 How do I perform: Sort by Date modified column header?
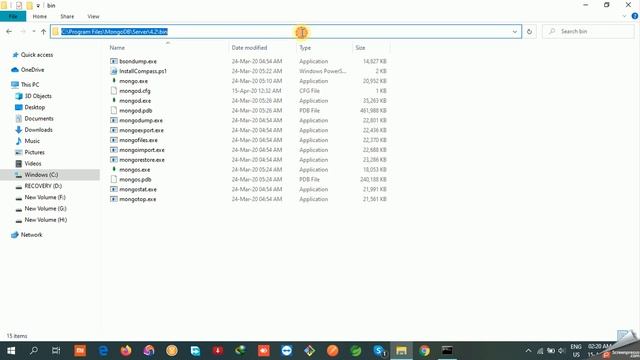(249, 48)
